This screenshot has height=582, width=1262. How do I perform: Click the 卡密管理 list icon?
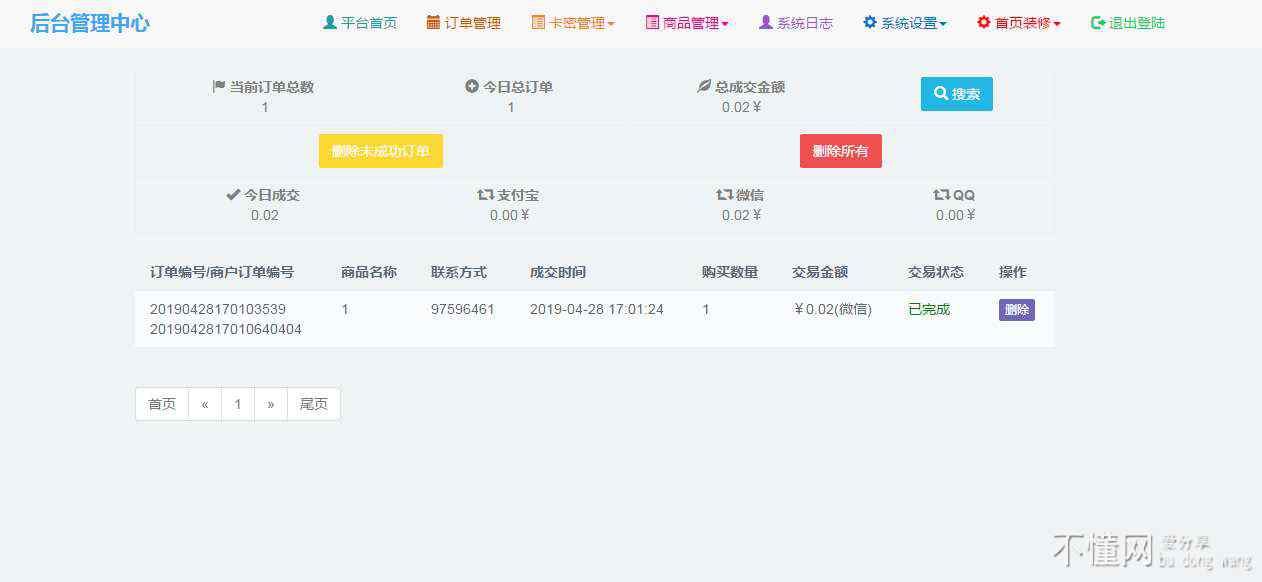coord(538,22)
